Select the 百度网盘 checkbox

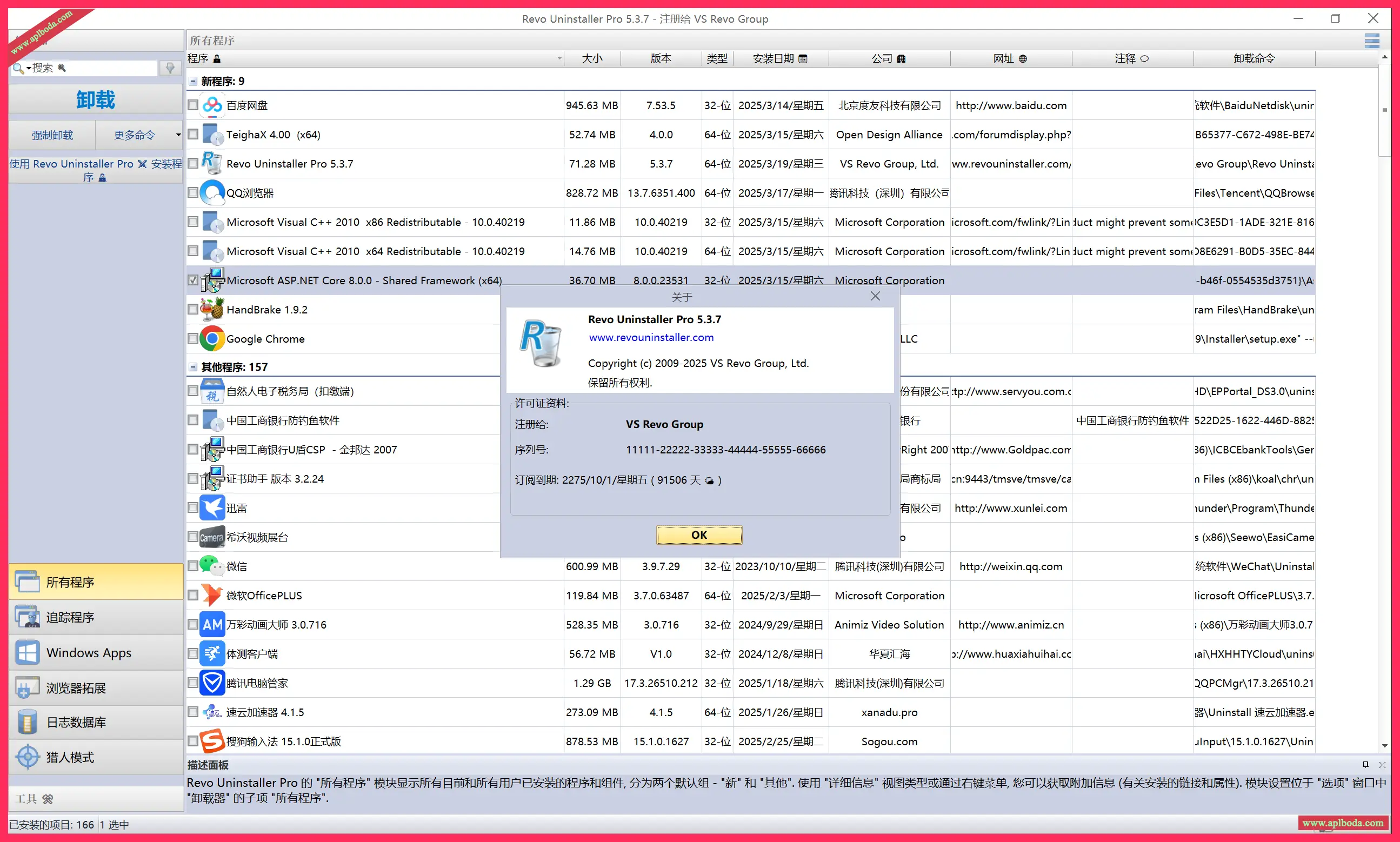point(192,105)
